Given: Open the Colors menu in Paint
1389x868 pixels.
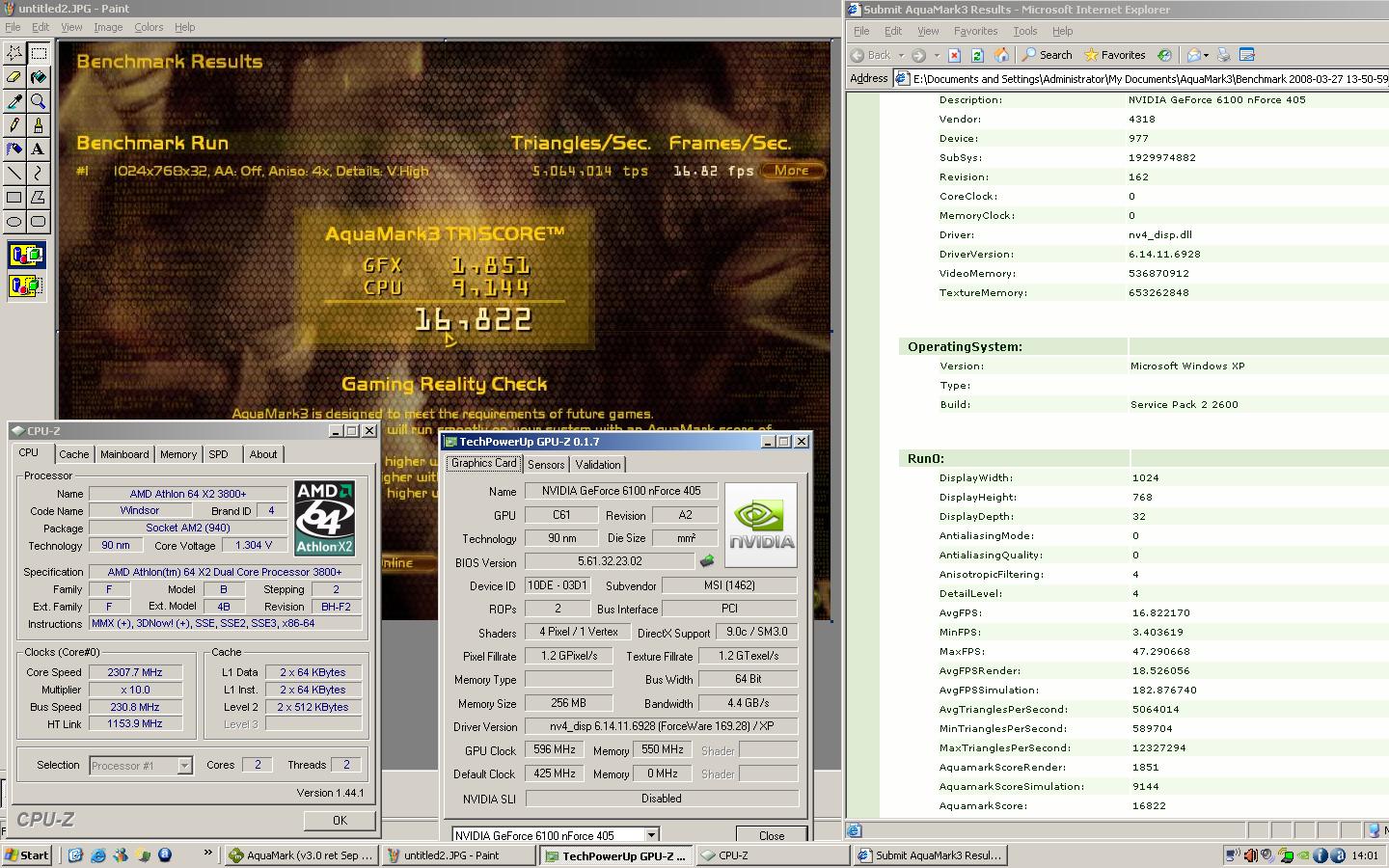Looking at the screenshot, I should click(x=149, y=27).
